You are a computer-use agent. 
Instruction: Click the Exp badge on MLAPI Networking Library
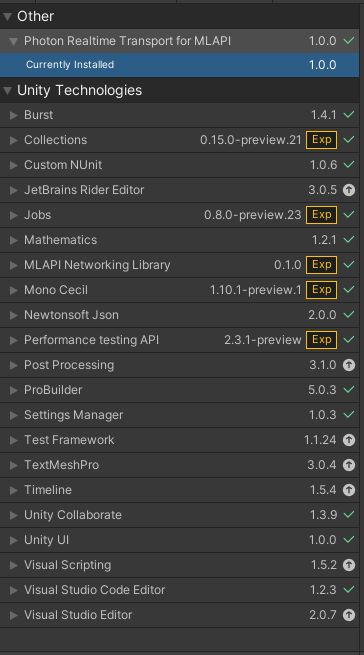pos(321,265)
